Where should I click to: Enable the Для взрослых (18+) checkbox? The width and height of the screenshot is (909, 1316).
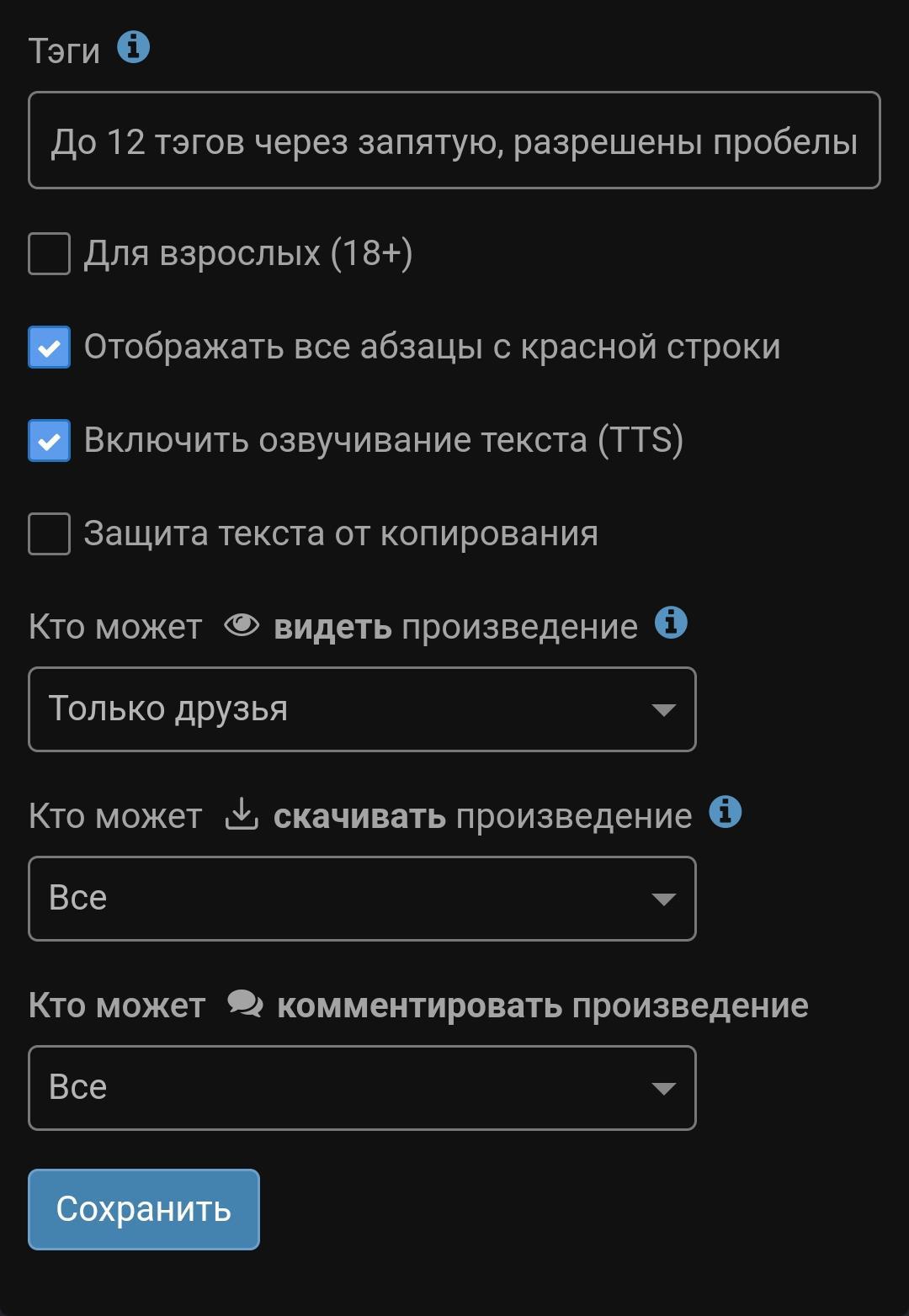click(x=50, y=254)
